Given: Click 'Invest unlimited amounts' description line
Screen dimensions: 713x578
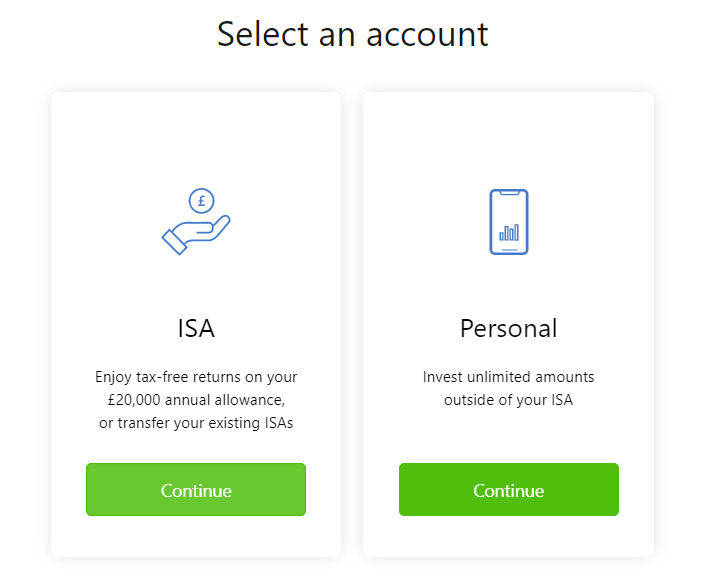Looking at the screenshot, I should coord(508,377).
